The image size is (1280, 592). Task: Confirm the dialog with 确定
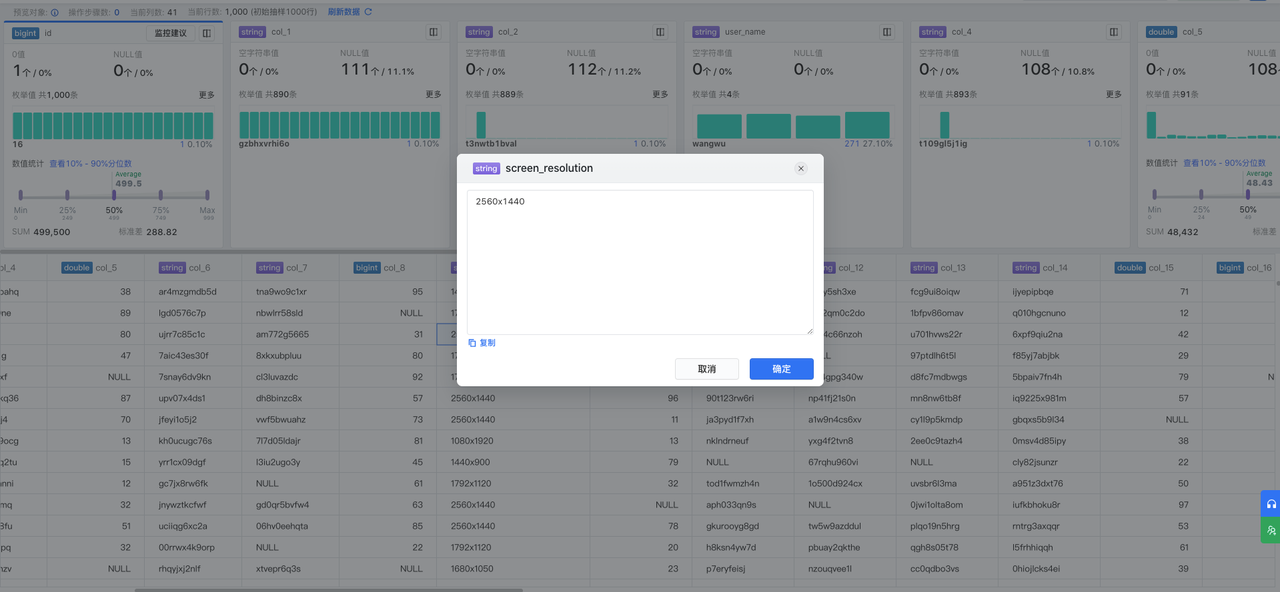[781, 369]
